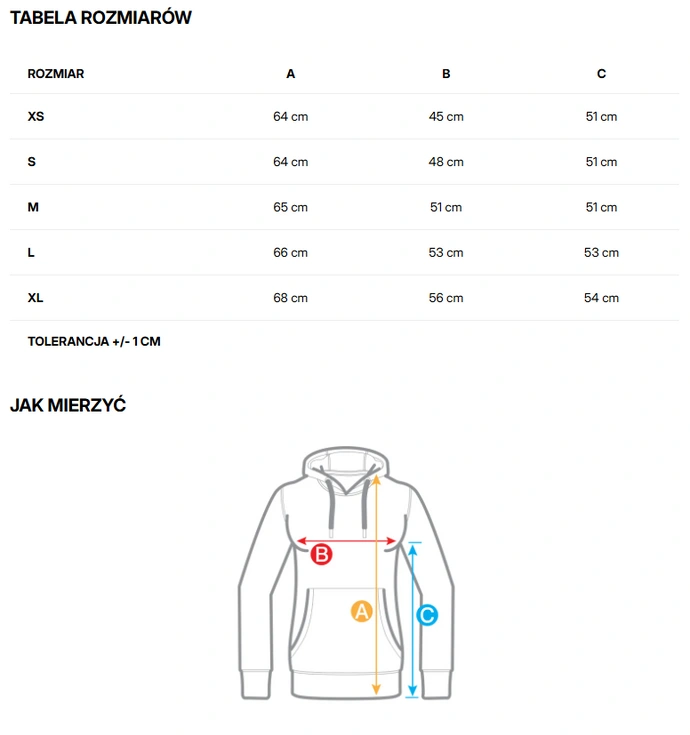Select the XL size row label

35,298
